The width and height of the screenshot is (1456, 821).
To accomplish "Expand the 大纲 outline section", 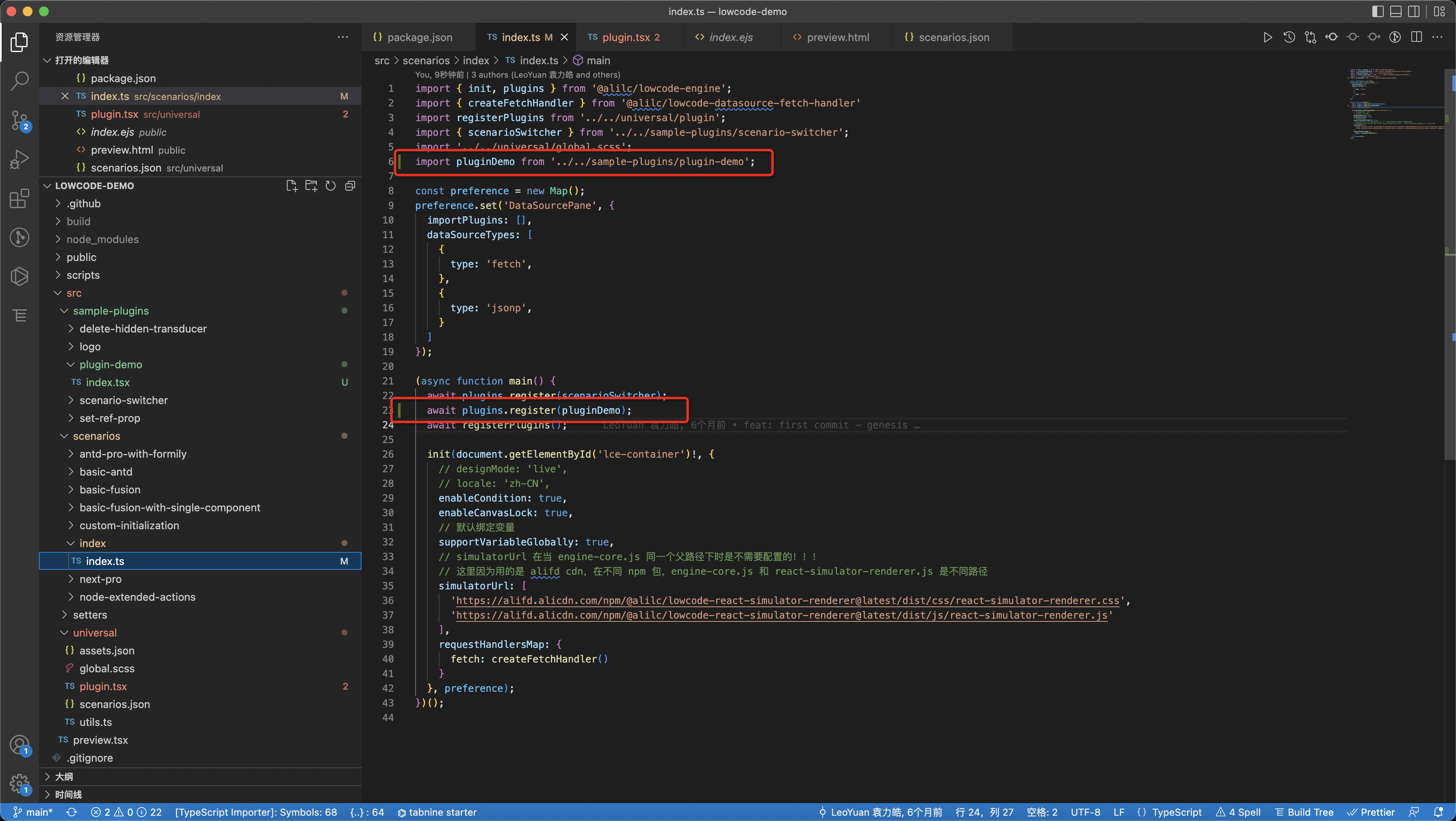I will click(63, 776).
